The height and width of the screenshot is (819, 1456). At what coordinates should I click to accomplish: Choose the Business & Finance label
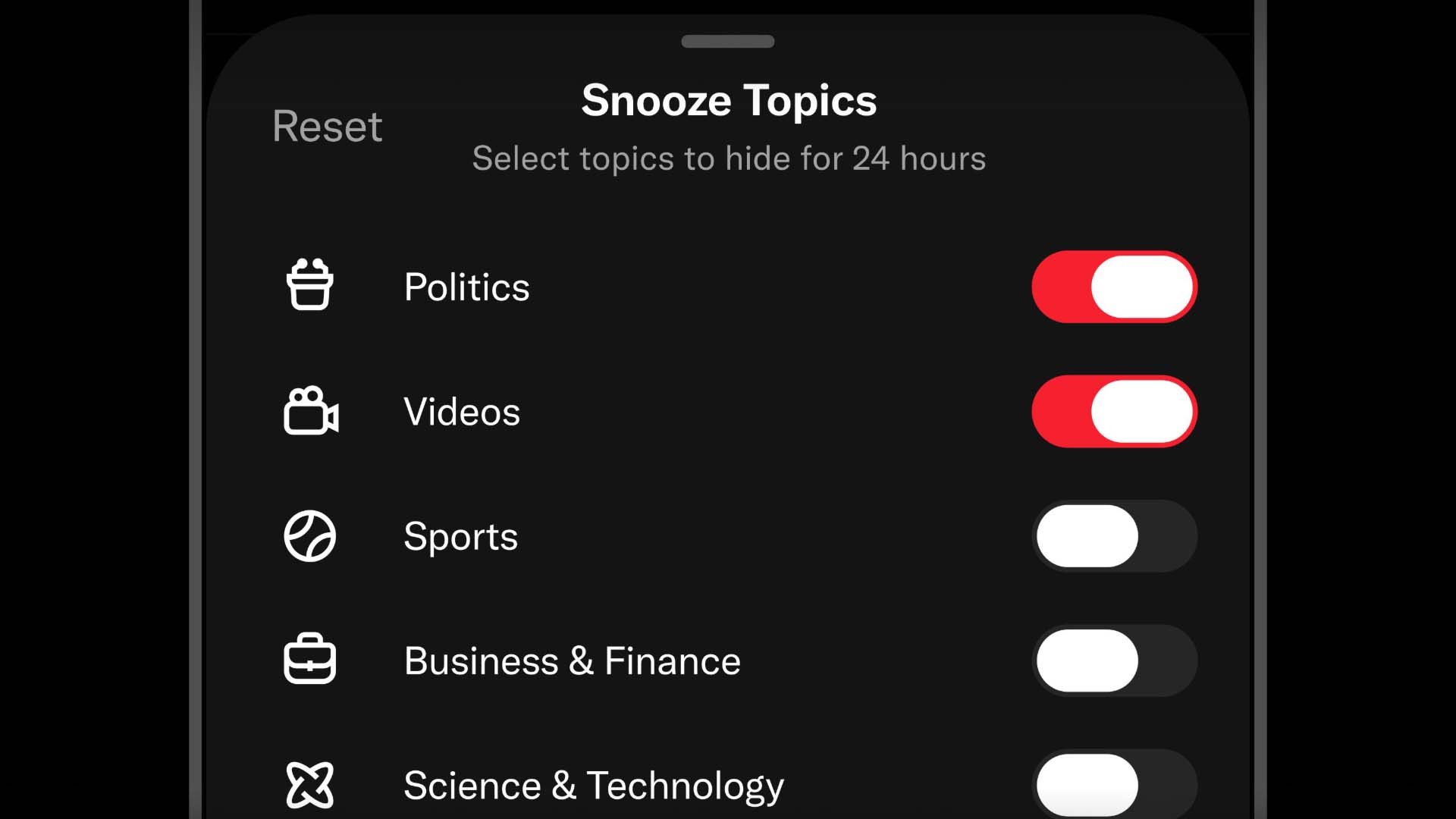click(x=572, y=661)
